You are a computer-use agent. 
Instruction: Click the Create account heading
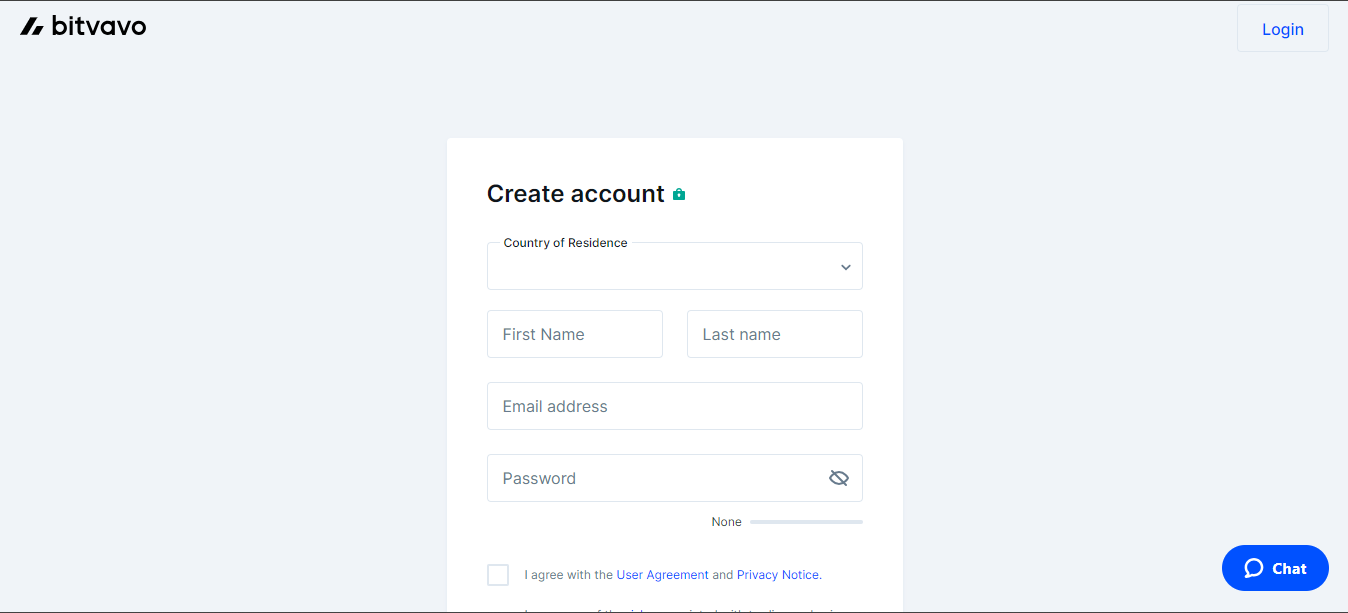(x=576, y=194)
